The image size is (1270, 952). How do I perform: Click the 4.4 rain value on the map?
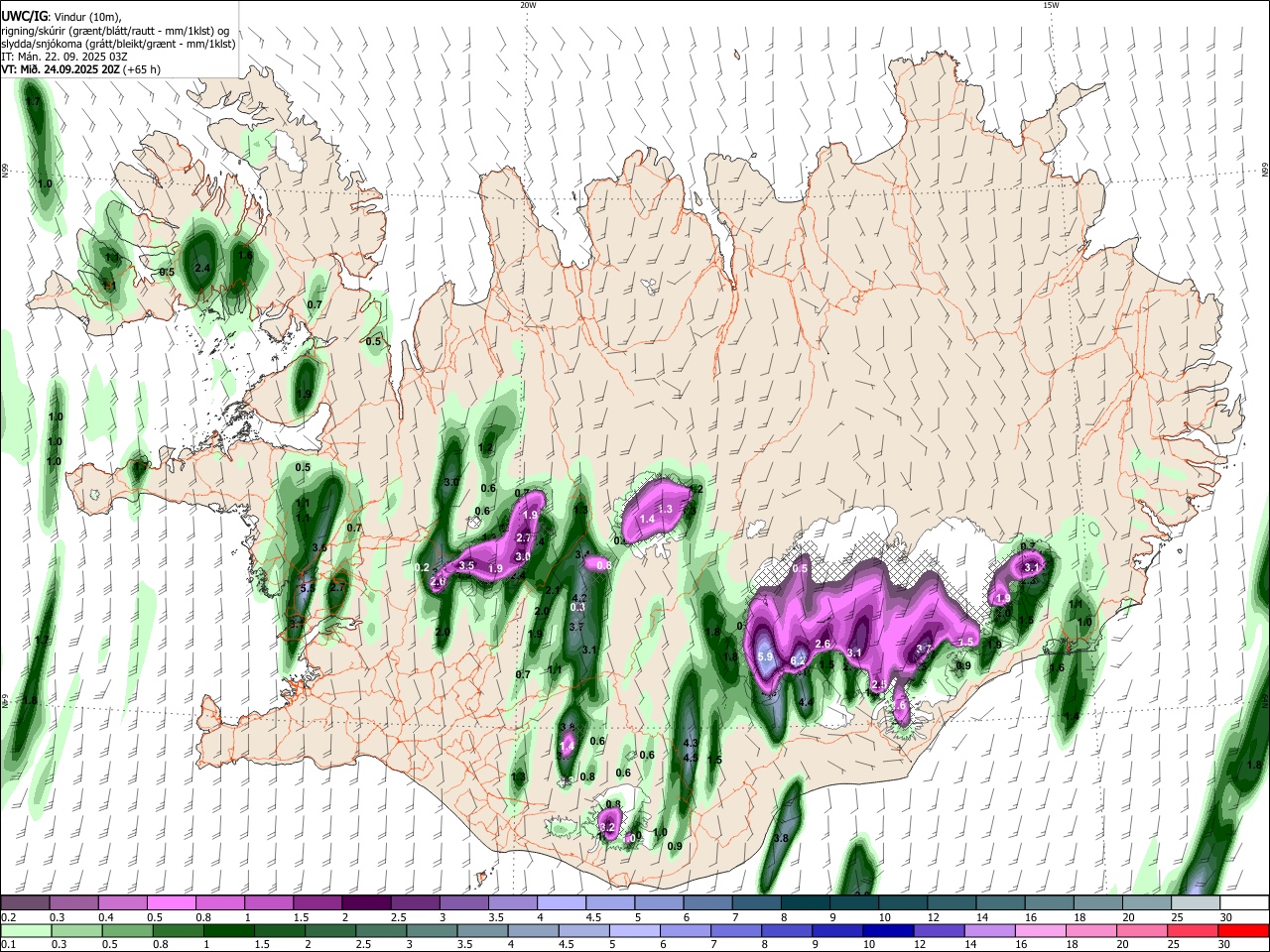pyautogui.click(x=806, y=703)
